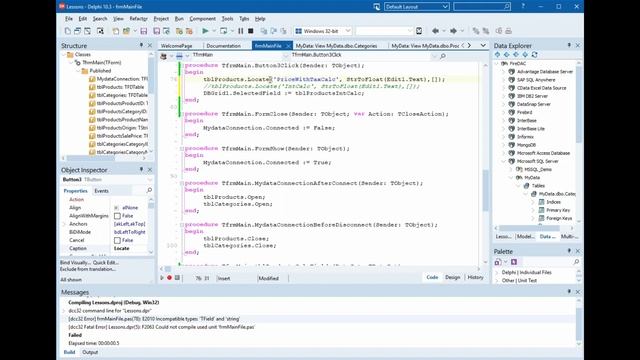
Task: Pin the Object Inspector panel
Action: (x=142, y=169)
